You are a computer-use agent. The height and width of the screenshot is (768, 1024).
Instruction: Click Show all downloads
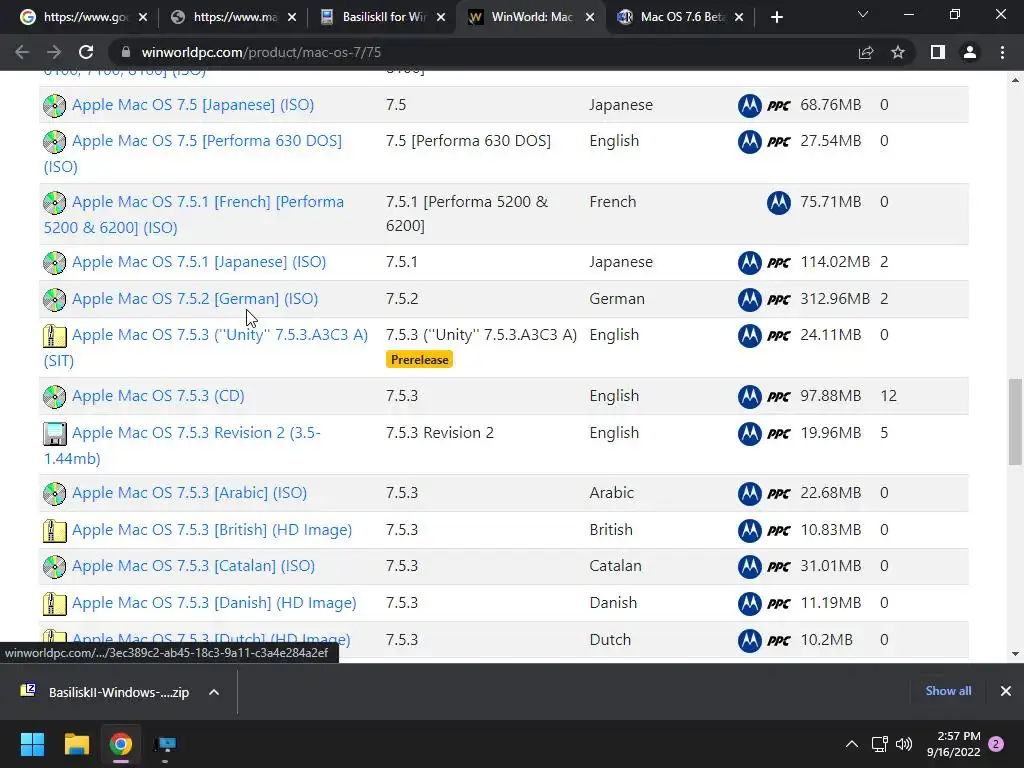tap(948, 691)
